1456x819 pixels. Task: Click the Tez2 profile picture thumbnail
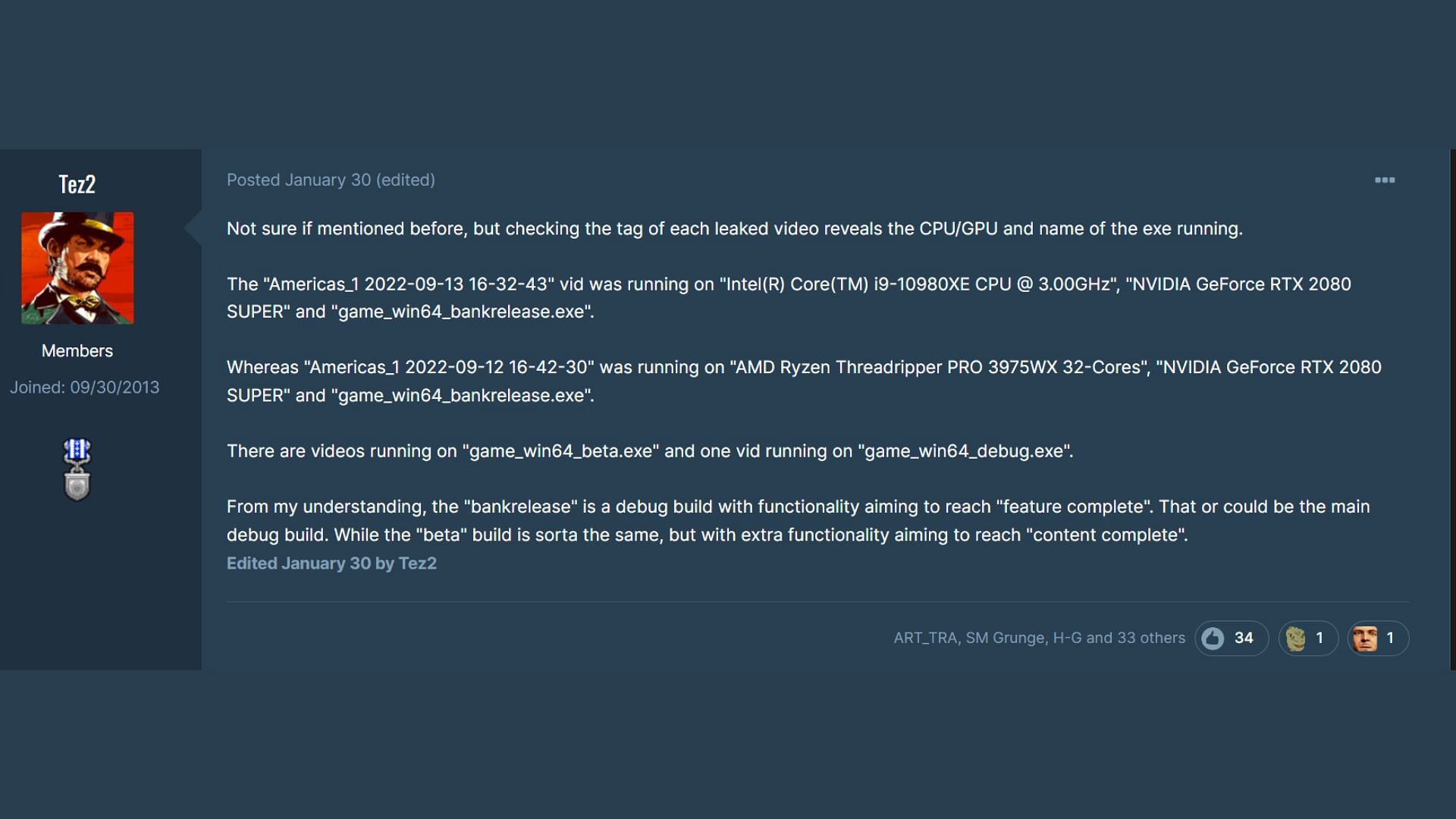coord(77,268)
